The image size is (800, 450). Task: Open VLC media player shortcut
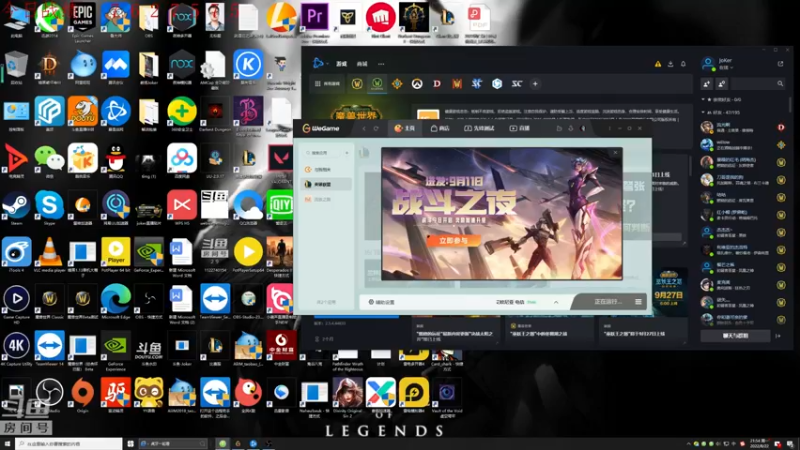pyautogui.click(x=49, y=255)
